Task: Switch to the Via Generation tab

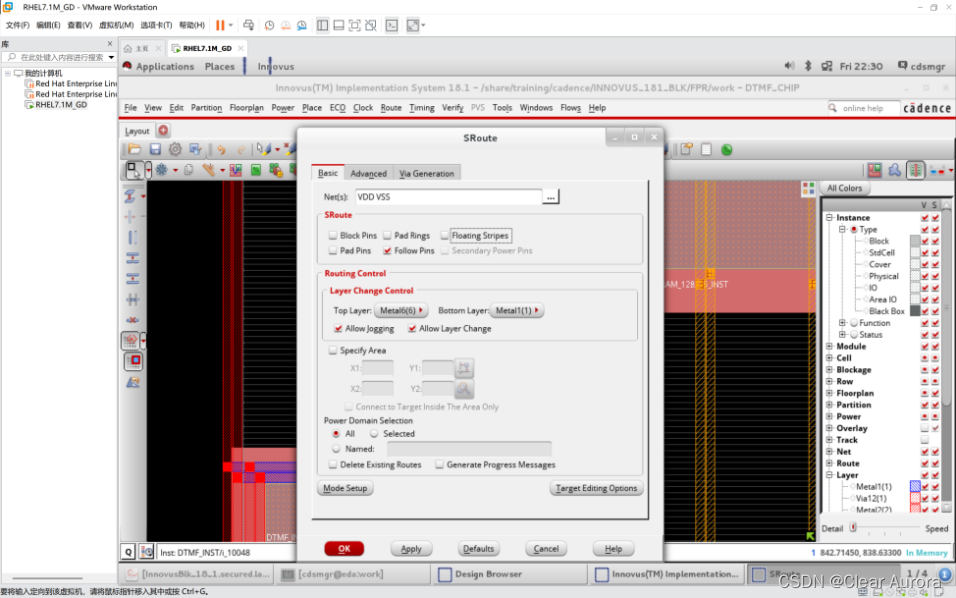Action: [x=426, y=174]
